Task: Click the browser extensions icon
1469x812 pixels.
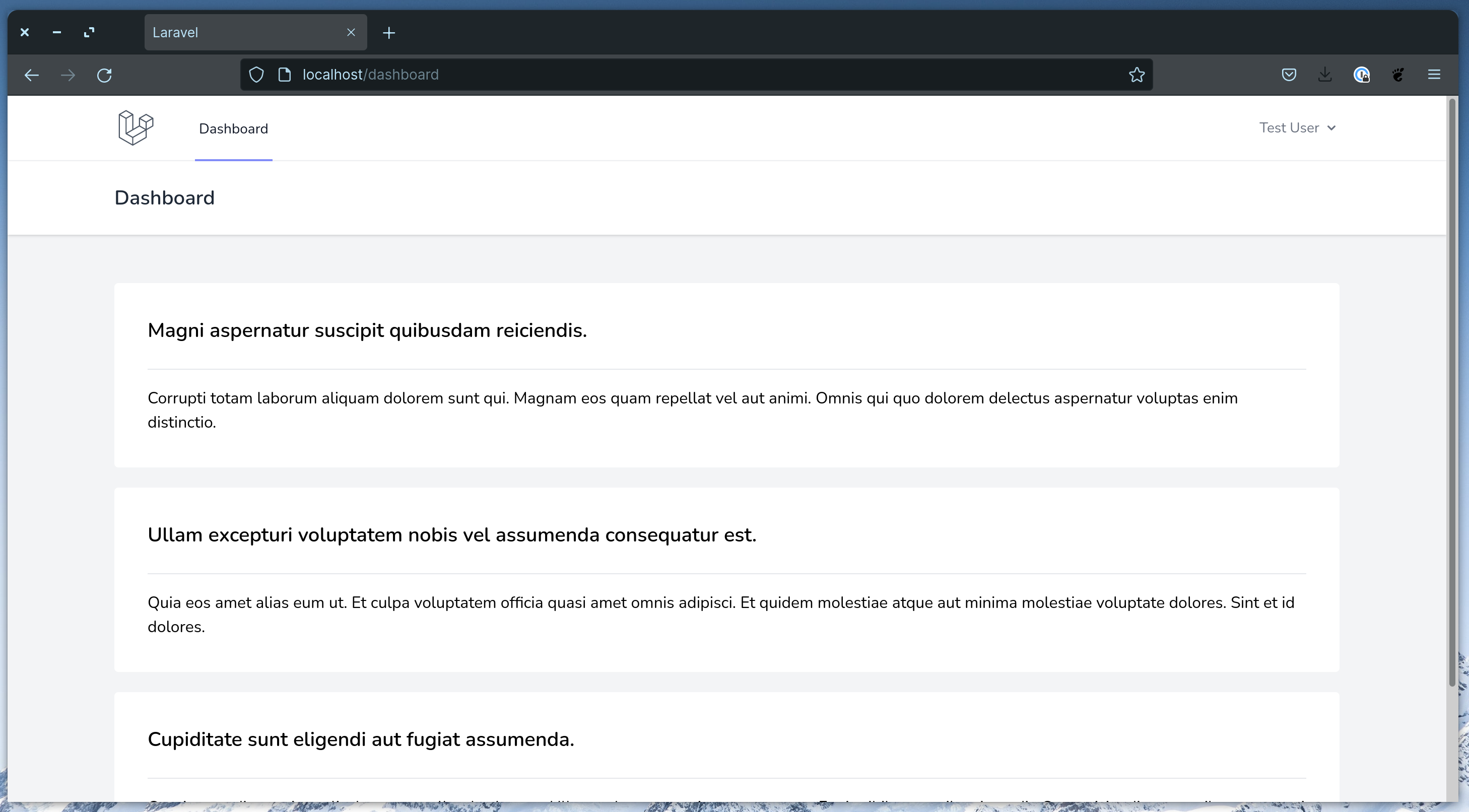Action: 1398,74
